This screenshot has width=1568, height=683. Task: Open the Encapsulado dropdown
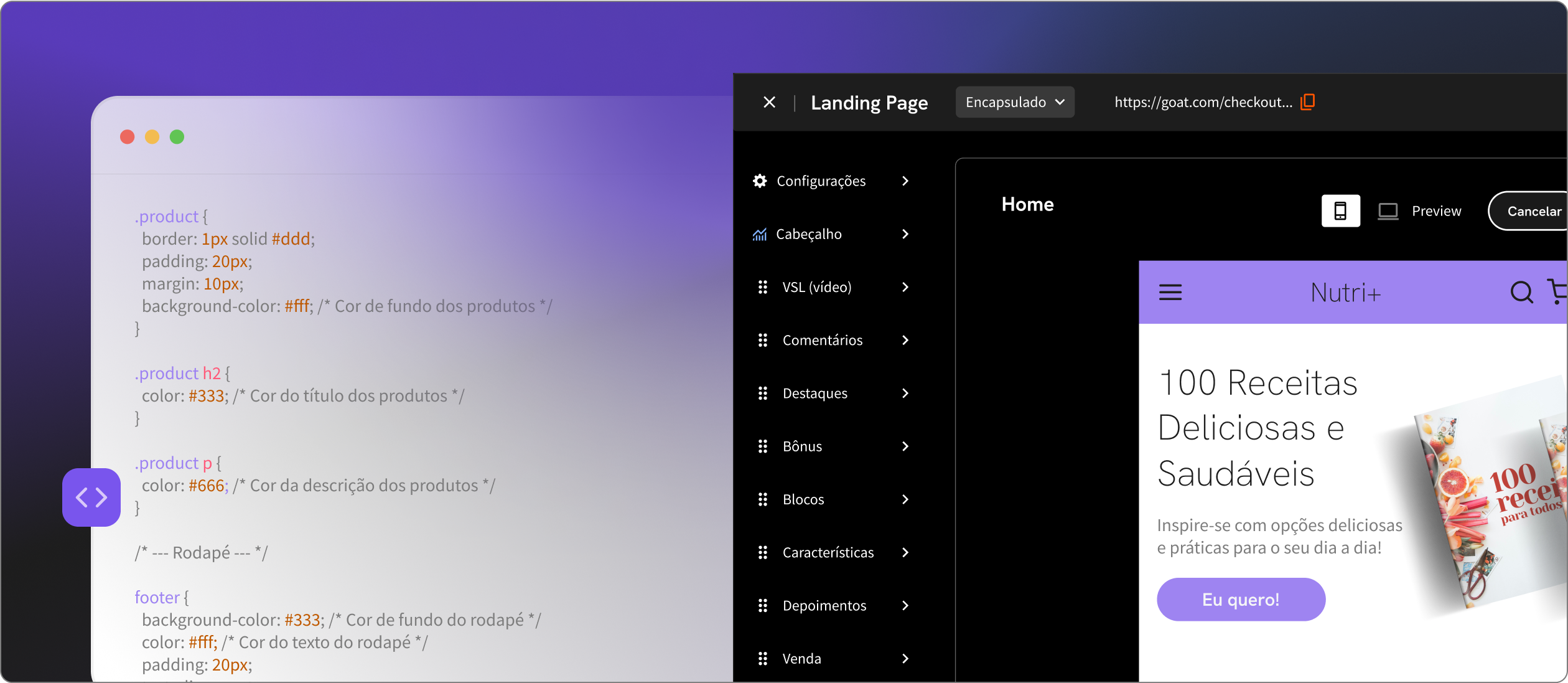pyautogui.click(x=1015, y=102)
